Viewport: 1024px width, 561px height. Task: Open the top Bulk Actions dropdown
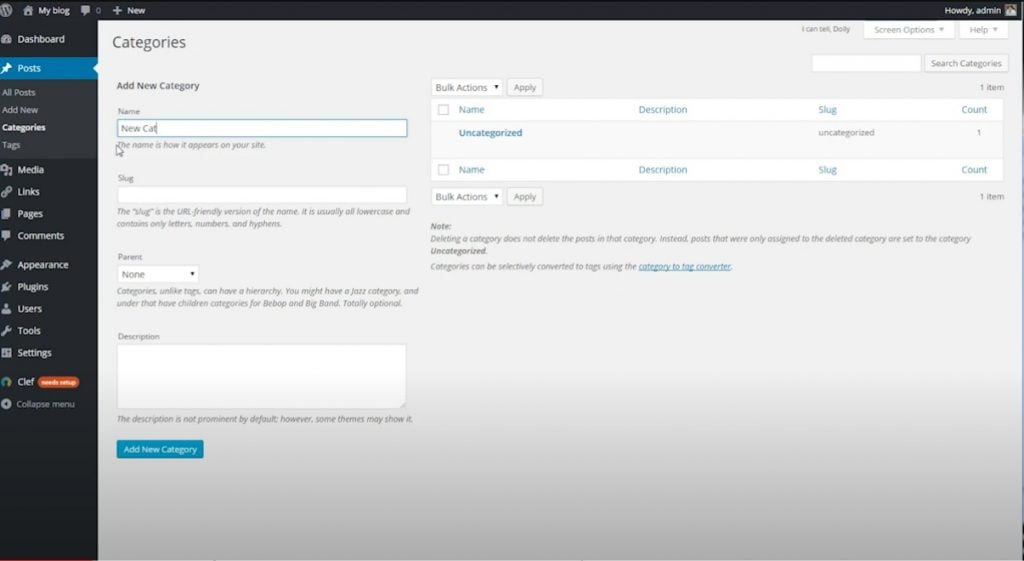467,87
